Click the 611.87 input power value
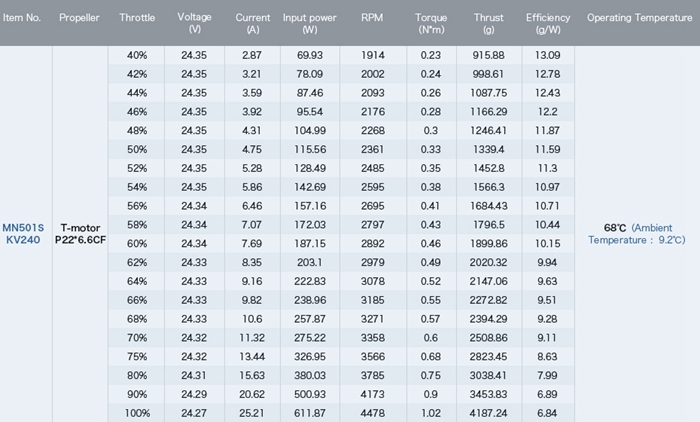 point(310,413)
